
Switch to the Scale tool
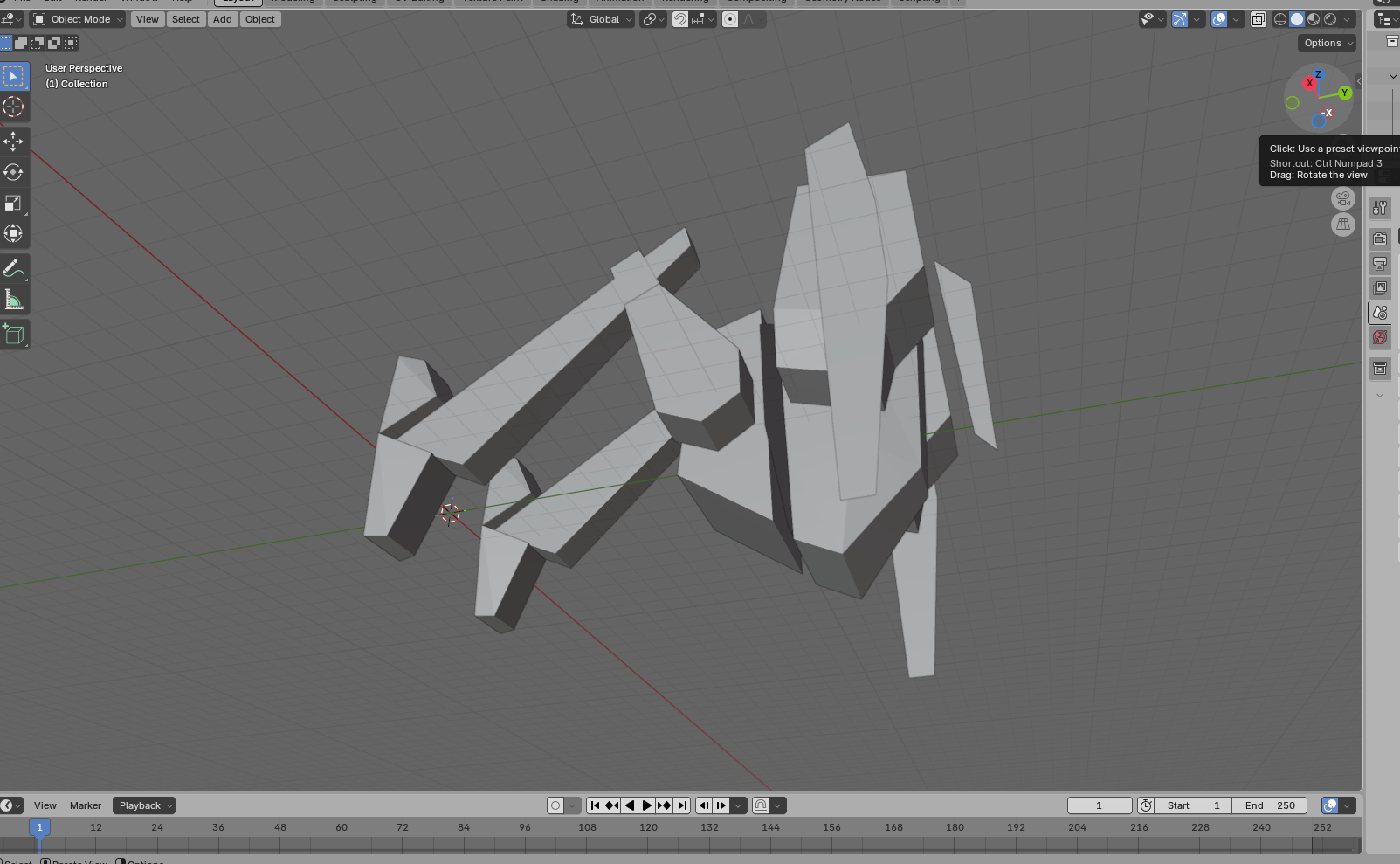(14, 204)
